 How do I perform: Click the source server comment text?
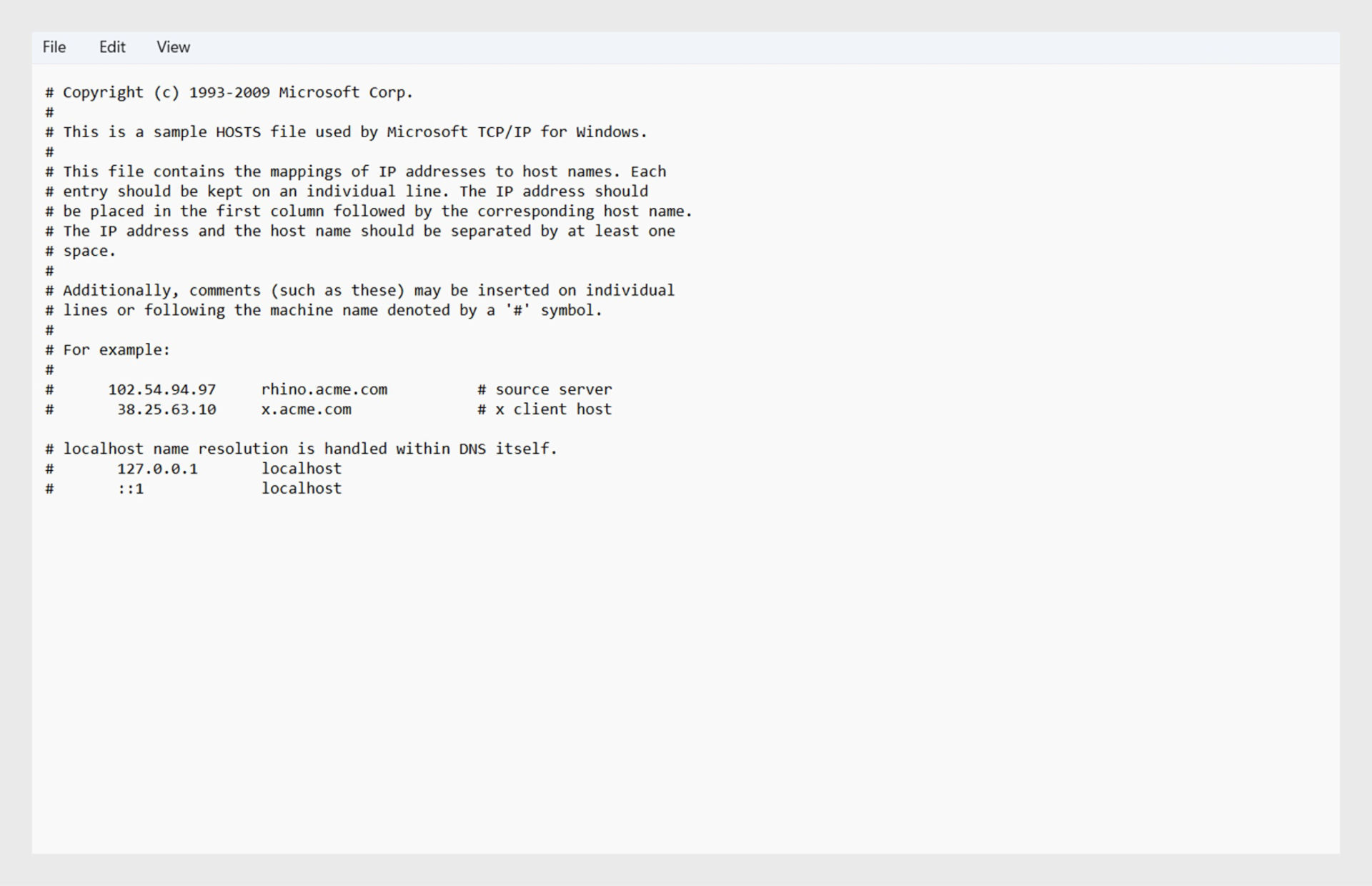pyautogui.click(x=532, y=388)
